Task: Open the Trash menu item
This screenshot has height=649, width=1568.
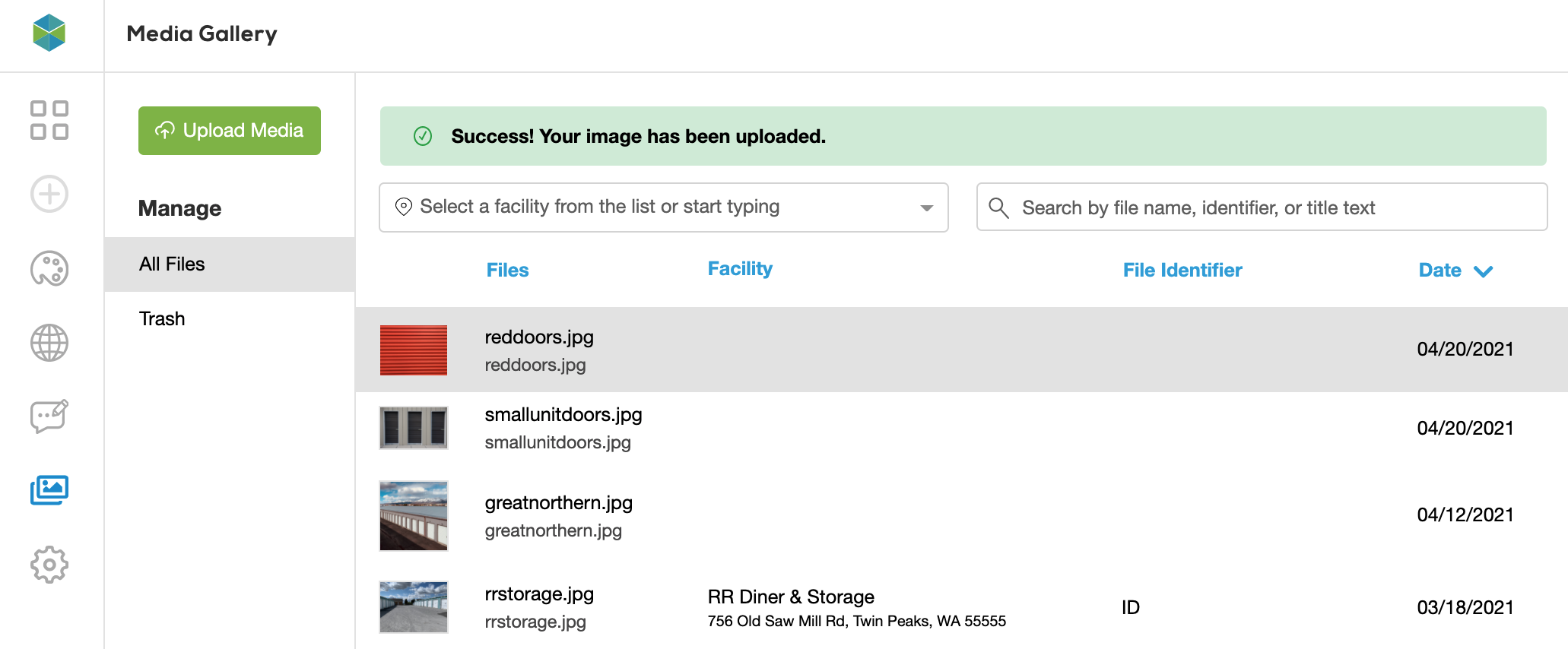Action: [162, 319]
